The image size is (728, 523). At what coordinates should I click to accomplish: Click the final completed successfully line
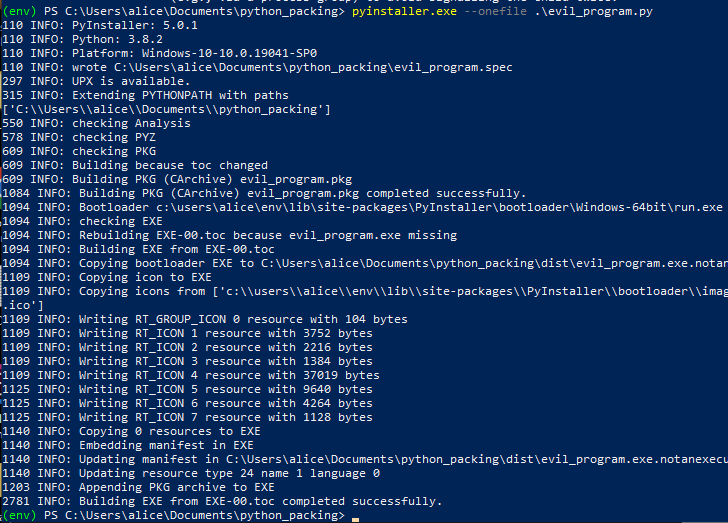(222, 501)
